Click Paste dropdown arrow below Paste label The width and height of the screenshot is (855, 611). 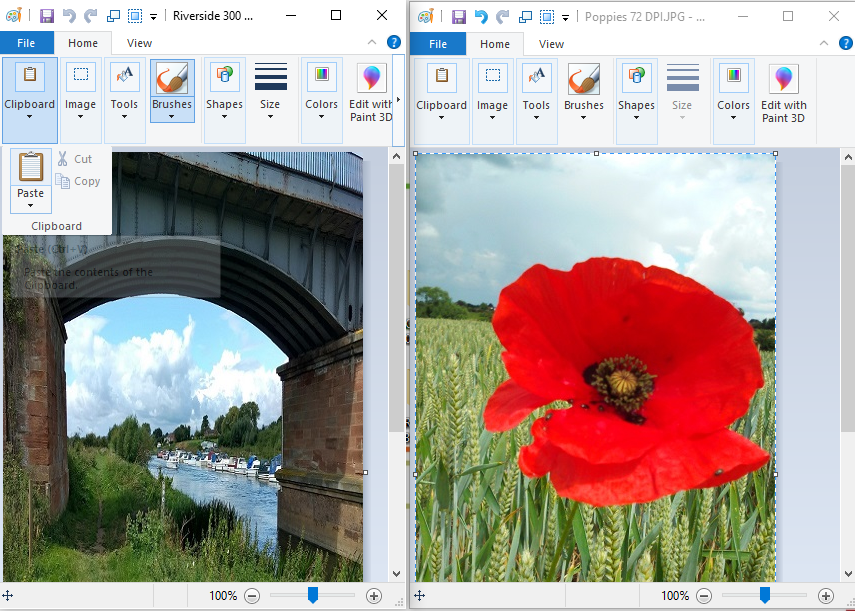[31, 205]
